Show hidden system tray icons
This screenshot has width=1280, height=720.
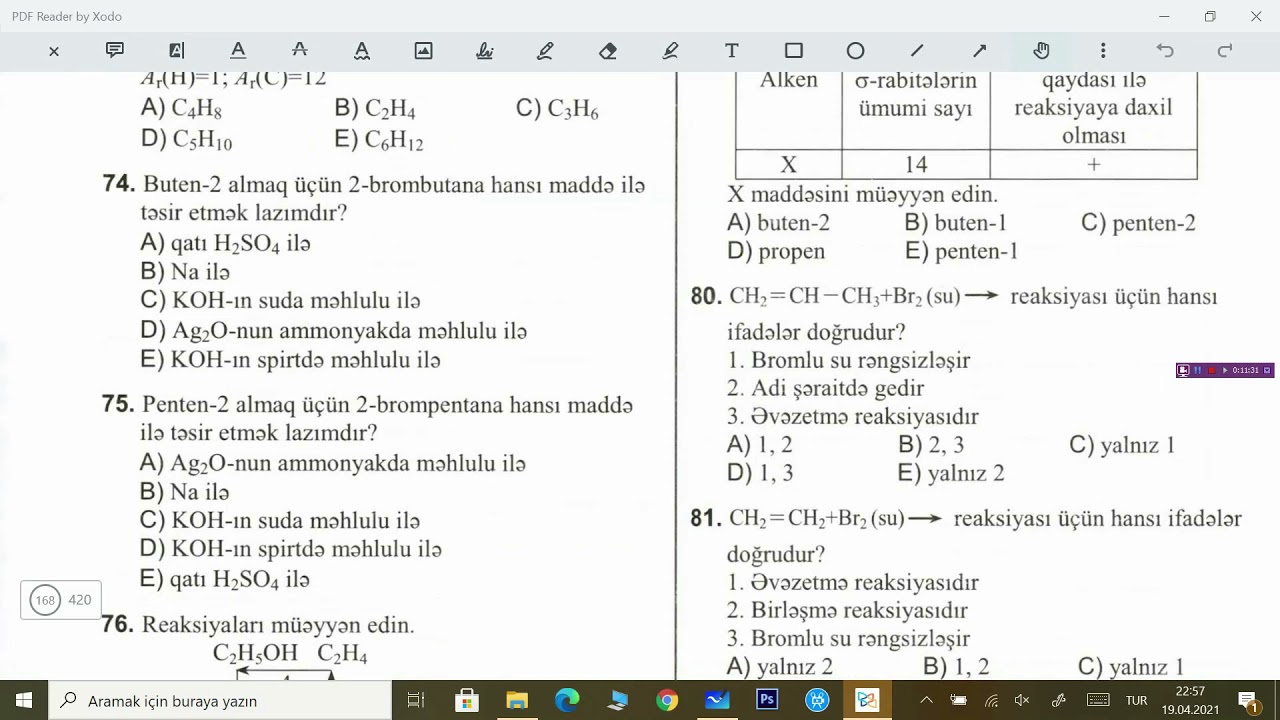click(x=927, y=700)
